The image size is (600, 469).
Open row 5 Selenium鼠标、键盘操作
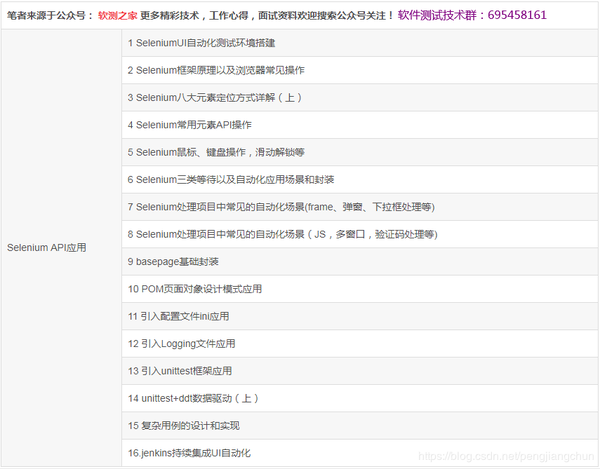tap(360, 152)
